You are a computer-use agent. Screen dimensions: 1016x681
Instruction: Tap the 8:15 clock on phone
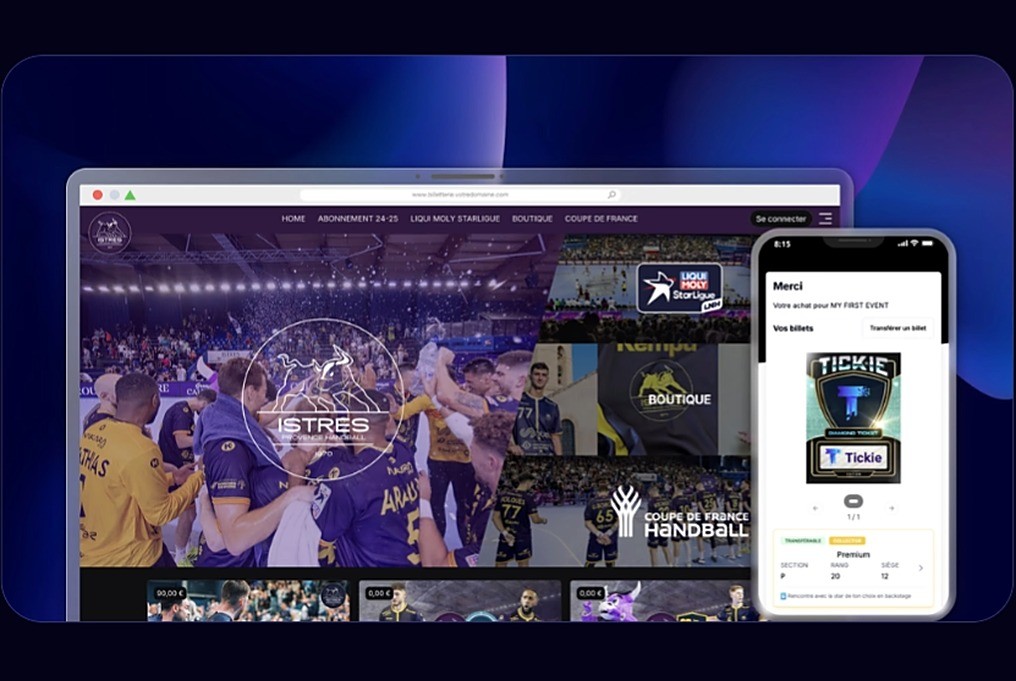pos(782,244)
